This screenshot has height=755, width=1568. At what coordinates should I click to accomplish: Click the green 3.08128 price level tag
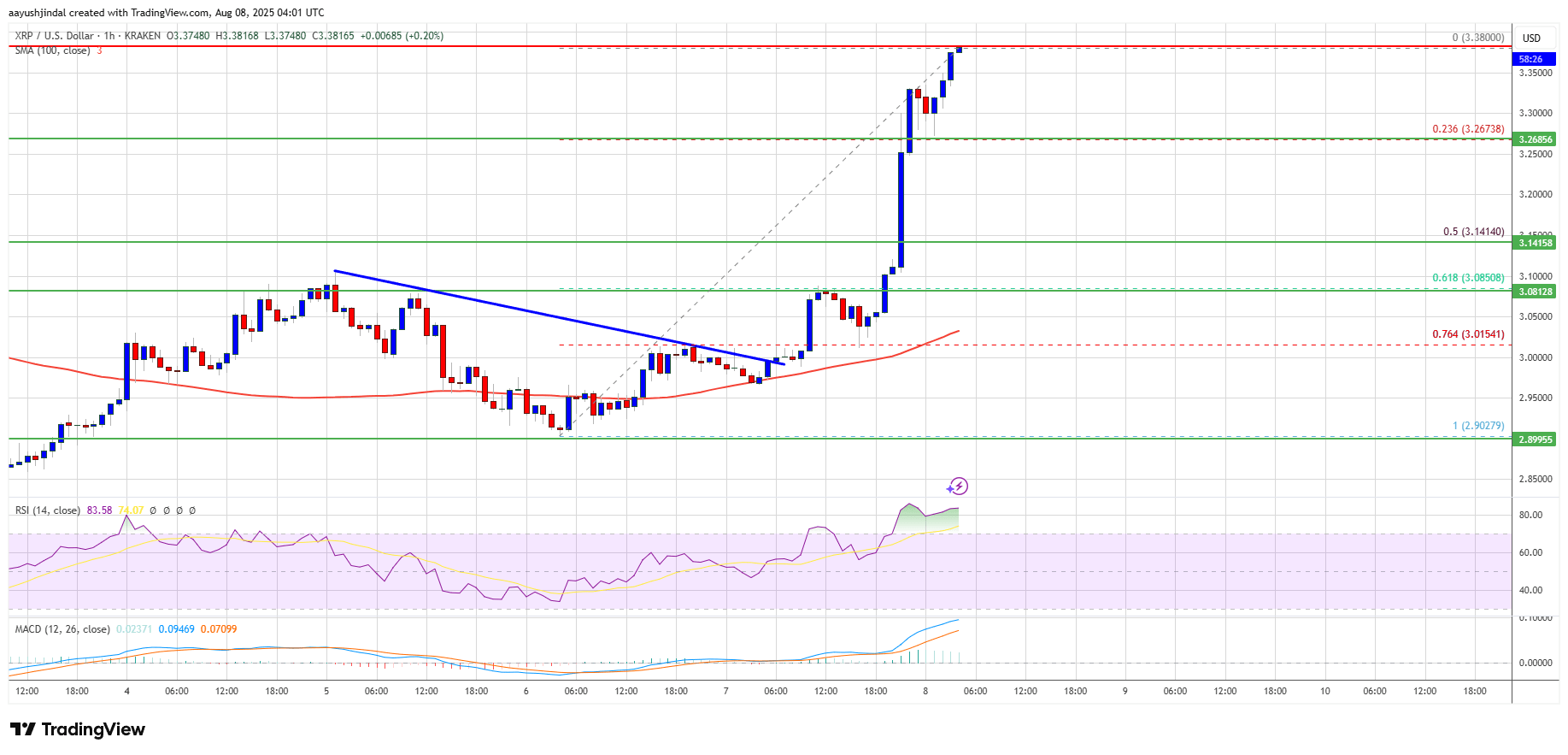point(1535,292)
